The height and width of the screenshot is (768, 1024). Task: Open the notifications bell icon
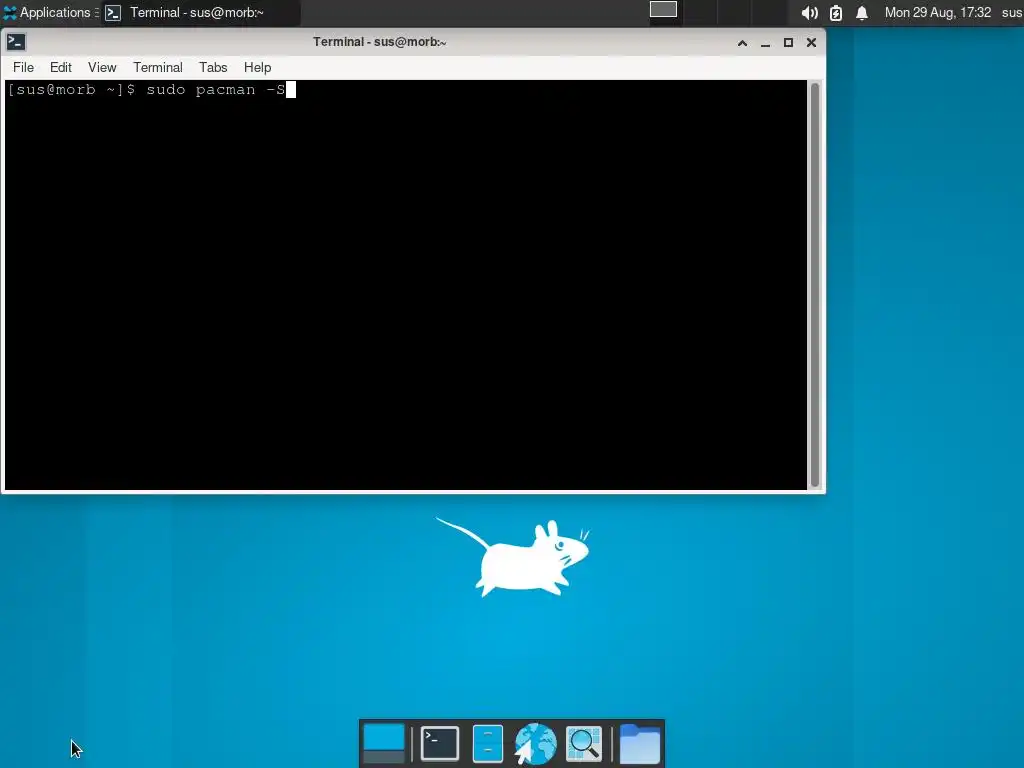coord(862,13)
